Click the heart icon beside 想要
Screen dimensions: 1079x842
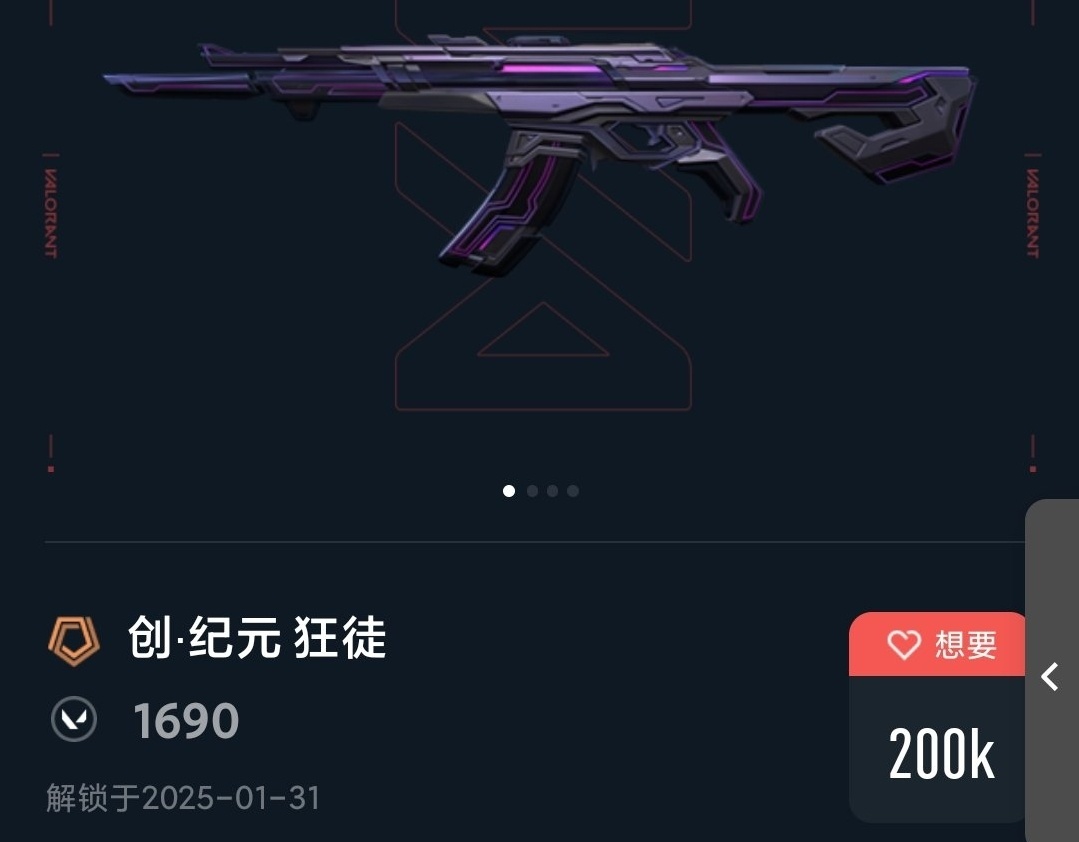coord(904,645)
